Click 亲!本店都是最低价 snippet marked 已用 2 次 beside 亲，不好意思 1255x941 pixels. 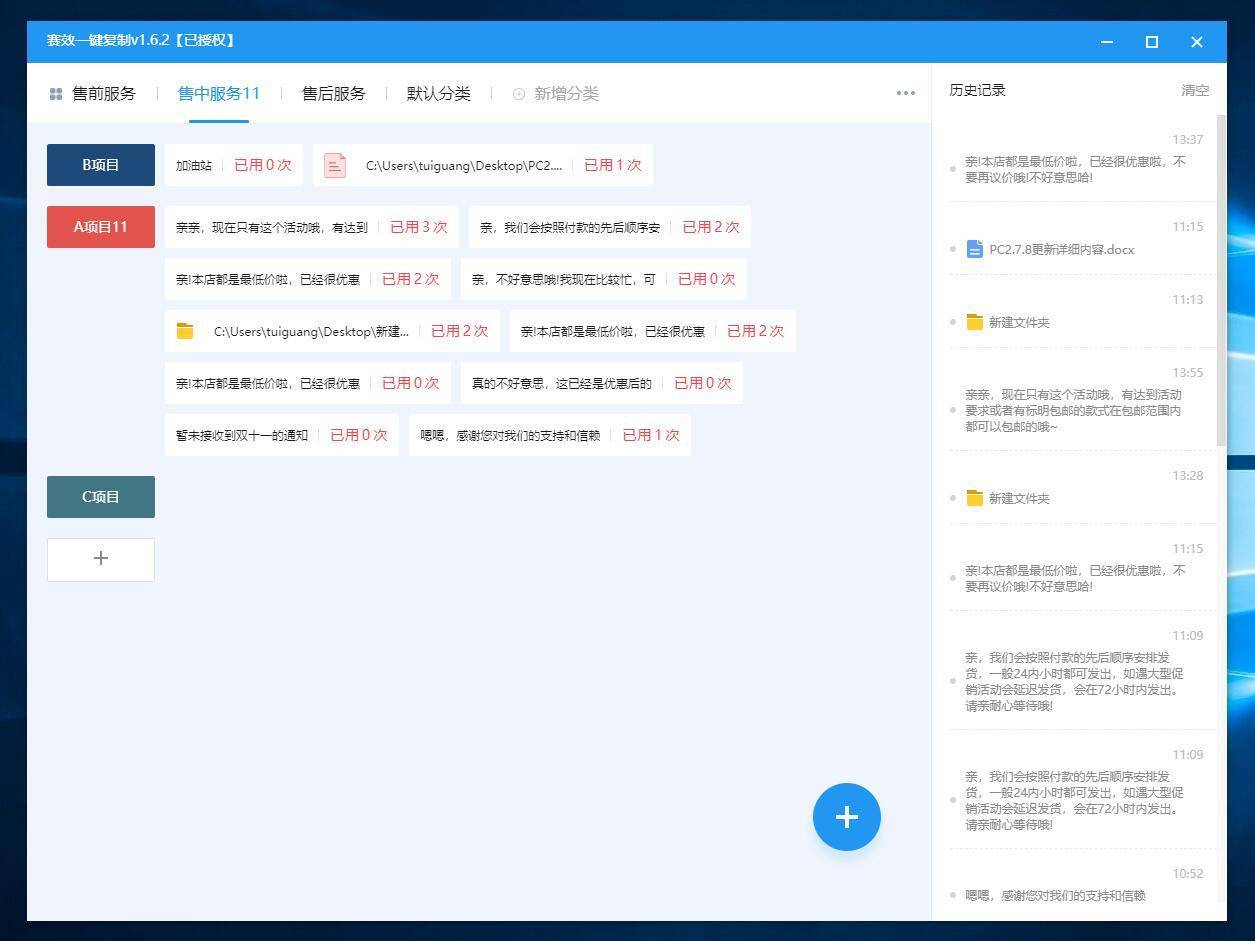click(x=308, y=279)
